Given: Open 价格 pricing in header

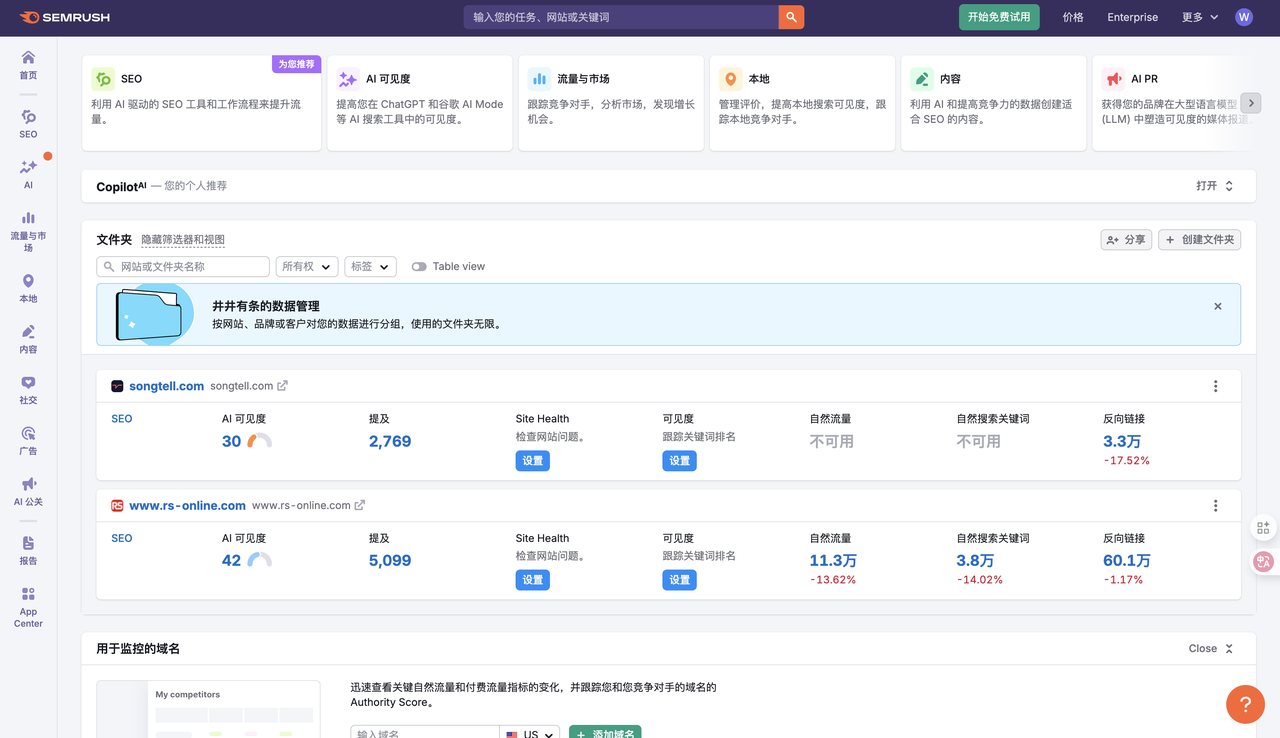Looking at the screenshot, I should (1073, 17).
